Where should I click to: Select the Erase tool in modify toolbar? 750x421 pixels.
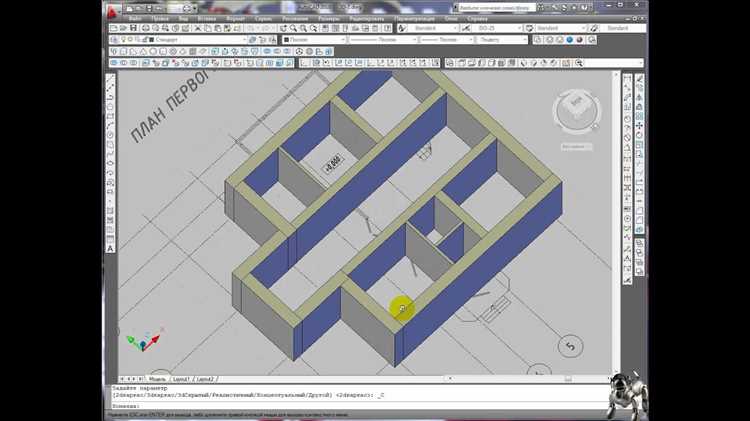pyautogui.click(x=640, y=79)
